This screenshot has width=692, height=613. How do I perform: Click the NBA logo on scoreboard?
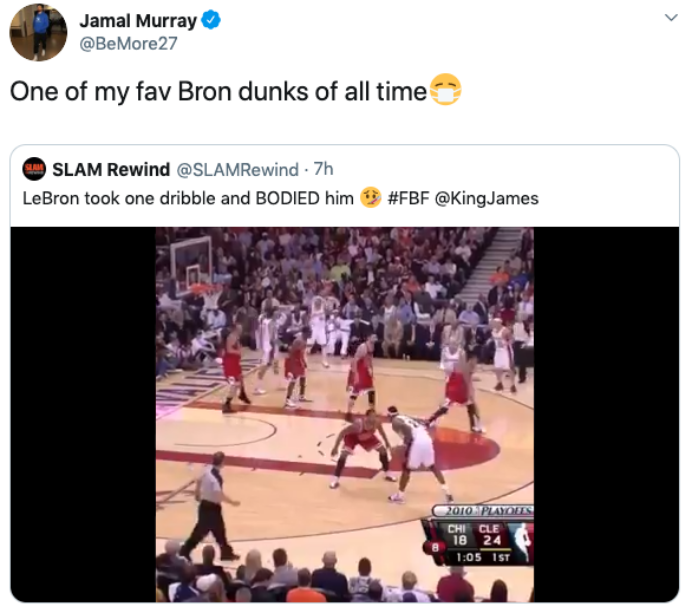(522, 540)
